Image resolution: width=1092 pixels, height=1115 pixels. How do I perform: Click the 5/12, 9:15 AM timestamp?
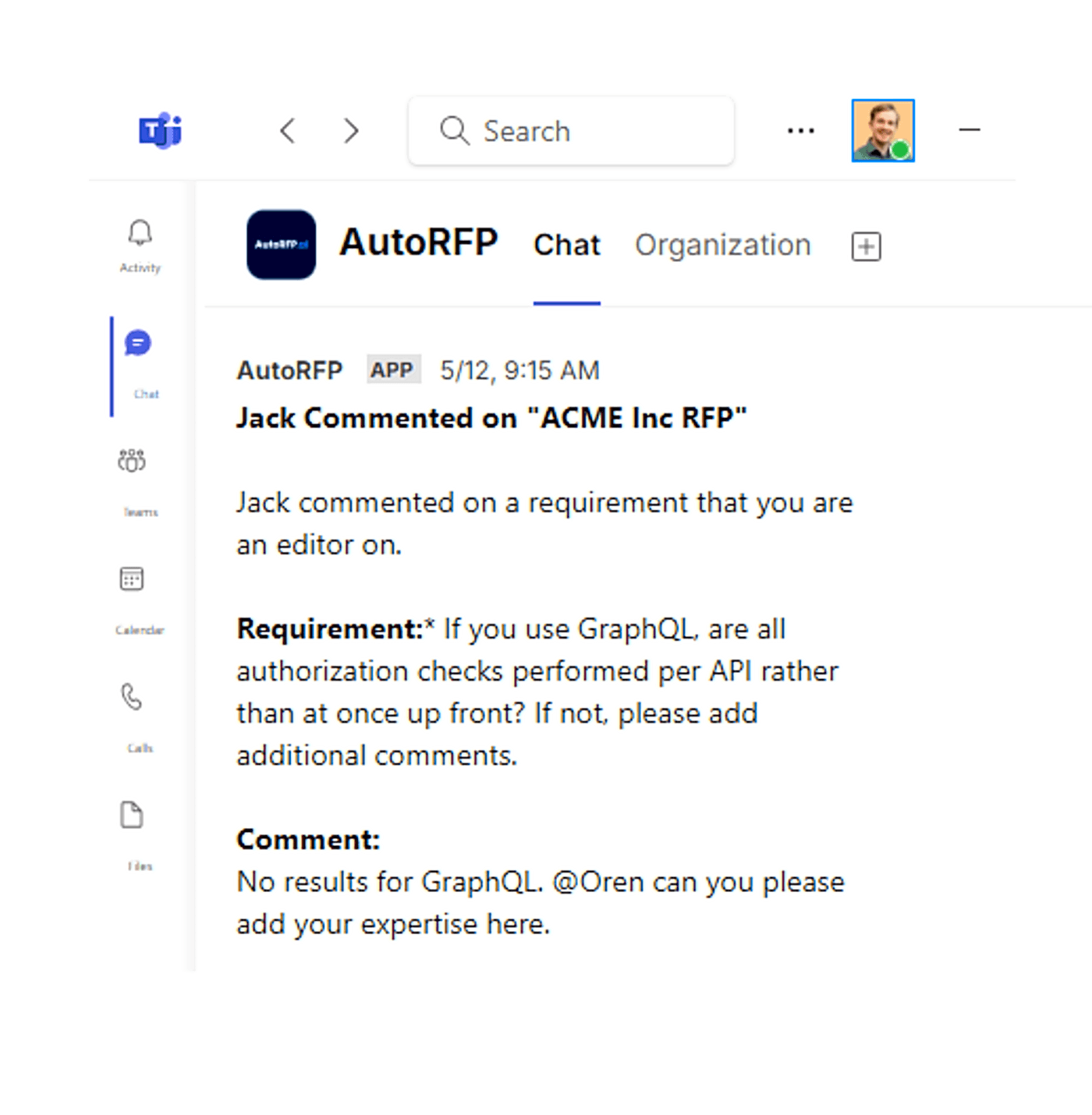[x=520, y=370]
